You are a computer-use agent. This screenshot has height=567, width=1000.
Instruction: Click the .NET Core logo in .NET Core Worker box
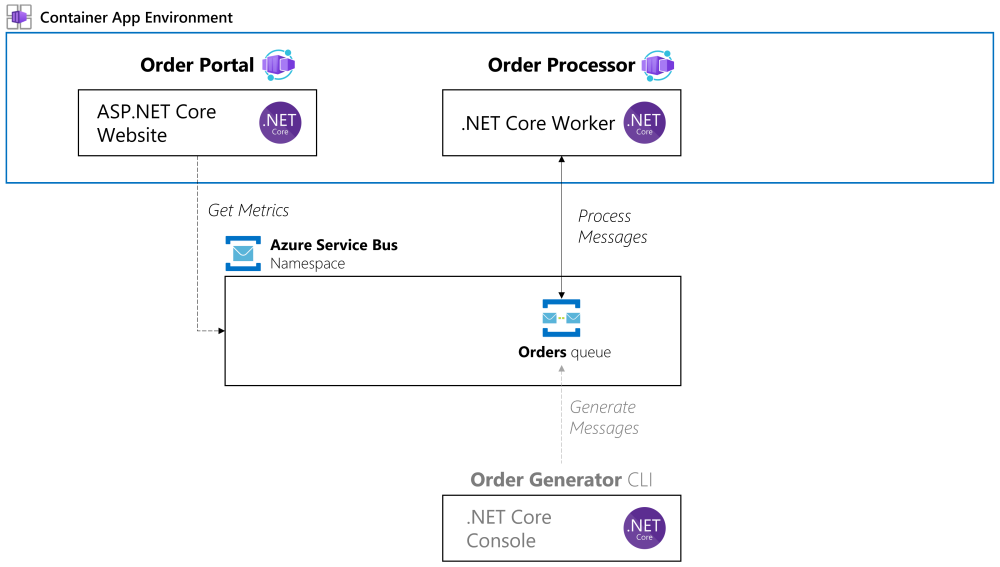click(x=644, y=122)
